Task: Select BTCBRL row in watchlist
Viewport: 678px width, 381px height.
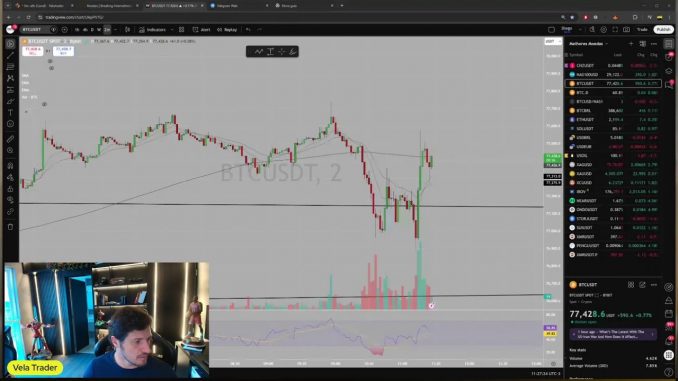Action: click(x=613, y=111)
